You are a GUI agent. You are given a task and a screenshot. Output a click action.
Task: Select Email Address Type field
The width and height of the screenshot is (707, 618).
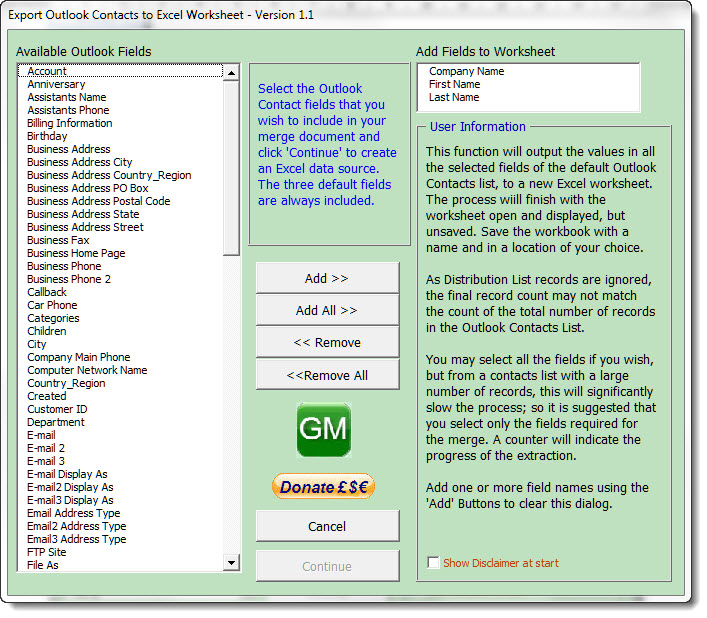pyautogui.click(x=120, y=513)
